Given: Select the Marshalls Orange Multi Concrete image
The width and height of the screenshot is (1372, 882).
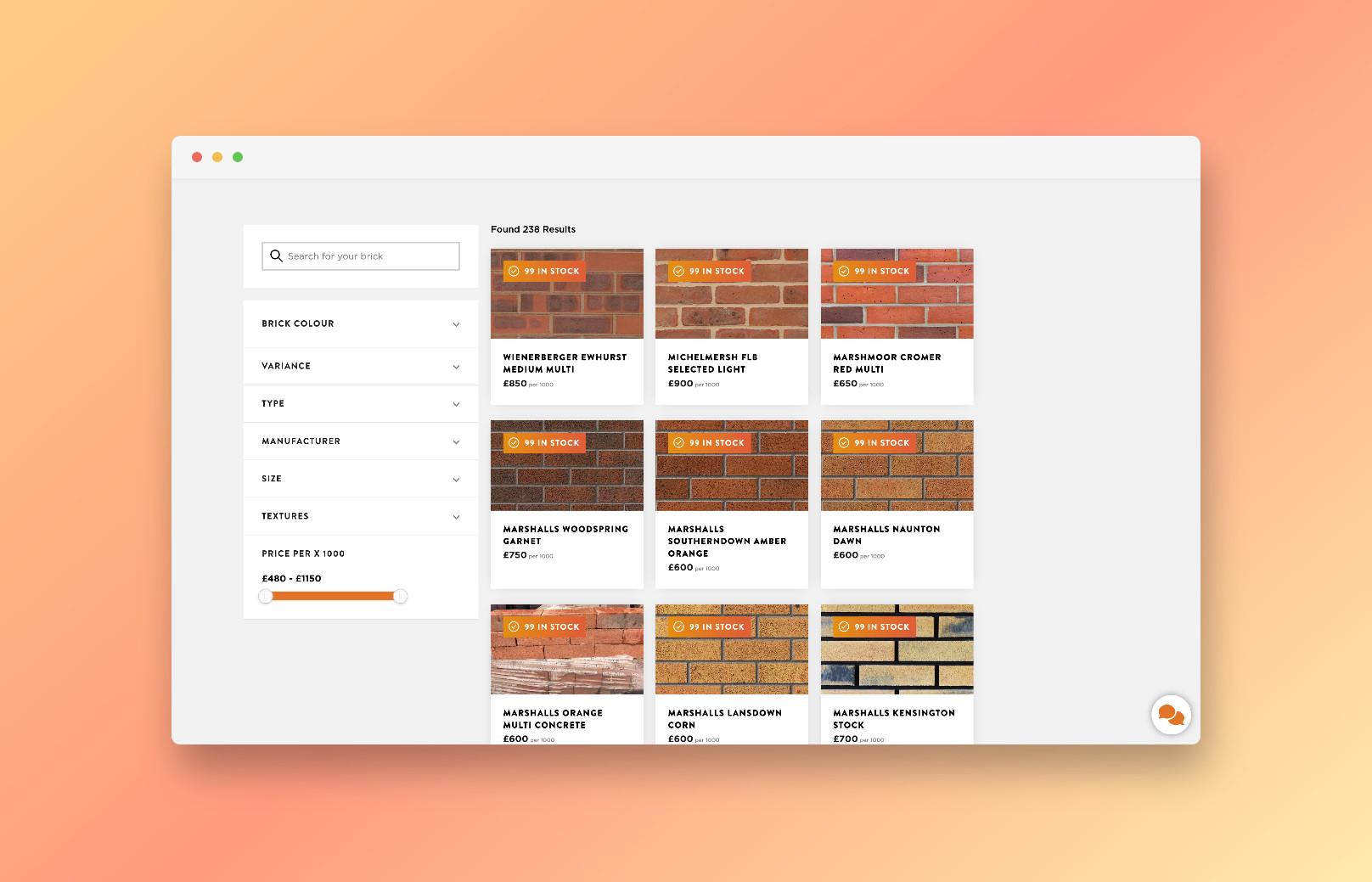Looking at the screenshot, I should click(566, 662).
